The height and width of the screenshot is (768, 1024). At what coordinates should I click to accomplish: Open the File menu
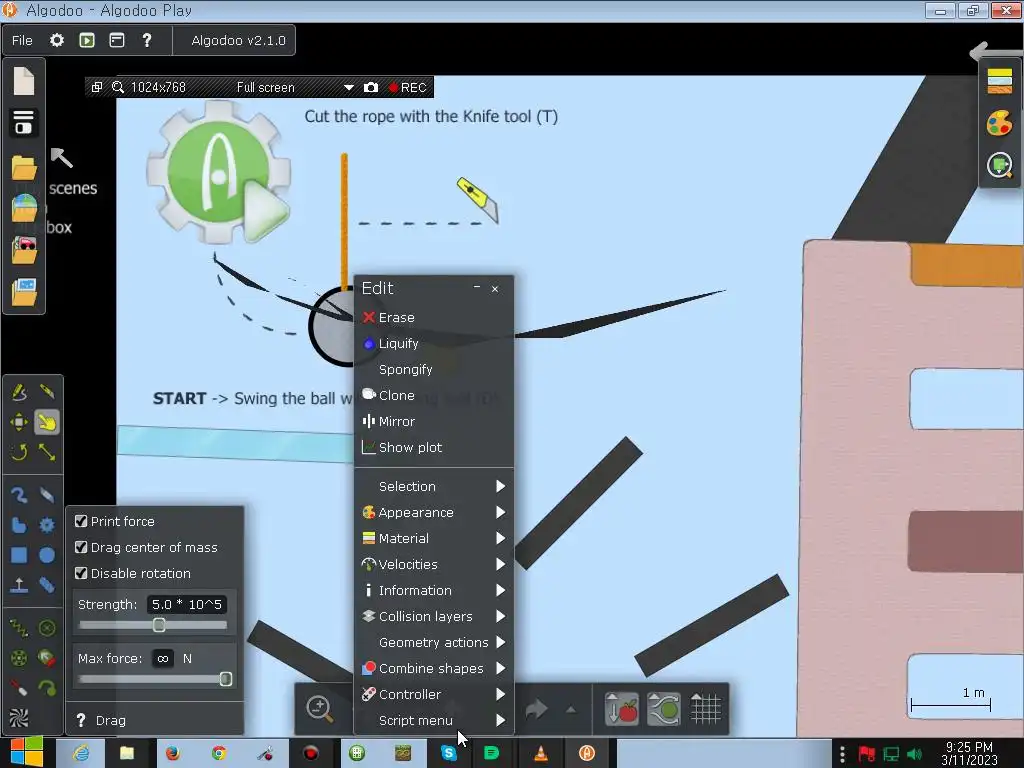tap(22, 40)
